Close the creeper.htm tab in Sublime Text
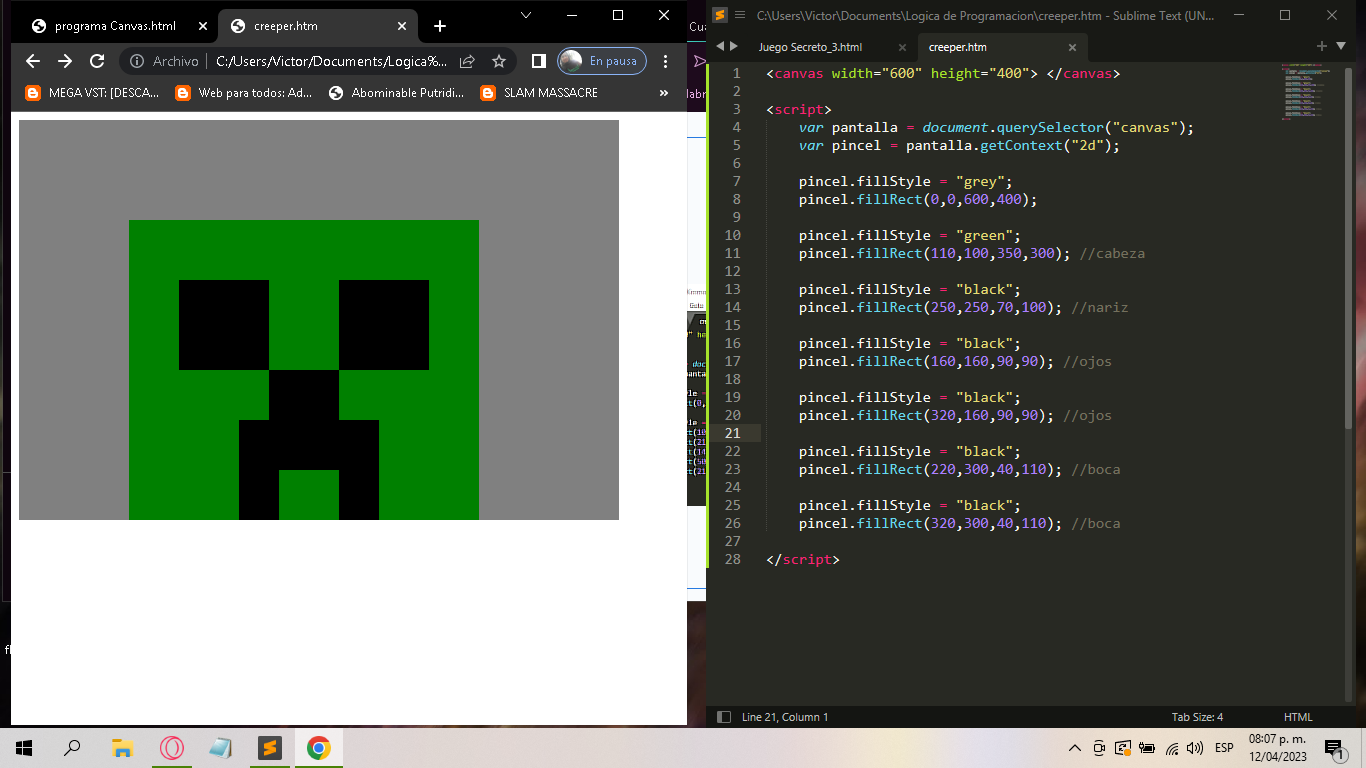 pyautogui.click(x=1072, y=47)
